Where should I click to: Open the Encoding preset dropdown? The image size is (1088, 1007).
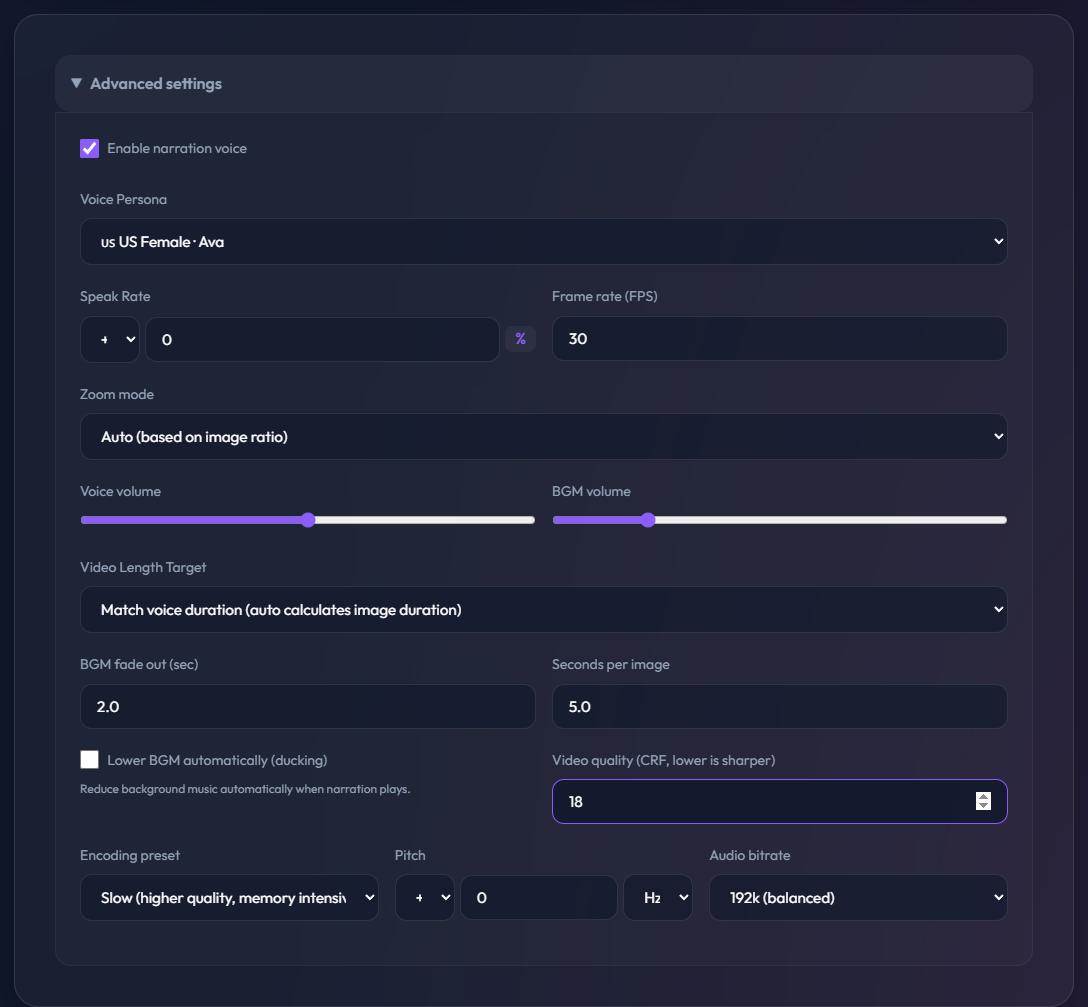click(229, 897)
